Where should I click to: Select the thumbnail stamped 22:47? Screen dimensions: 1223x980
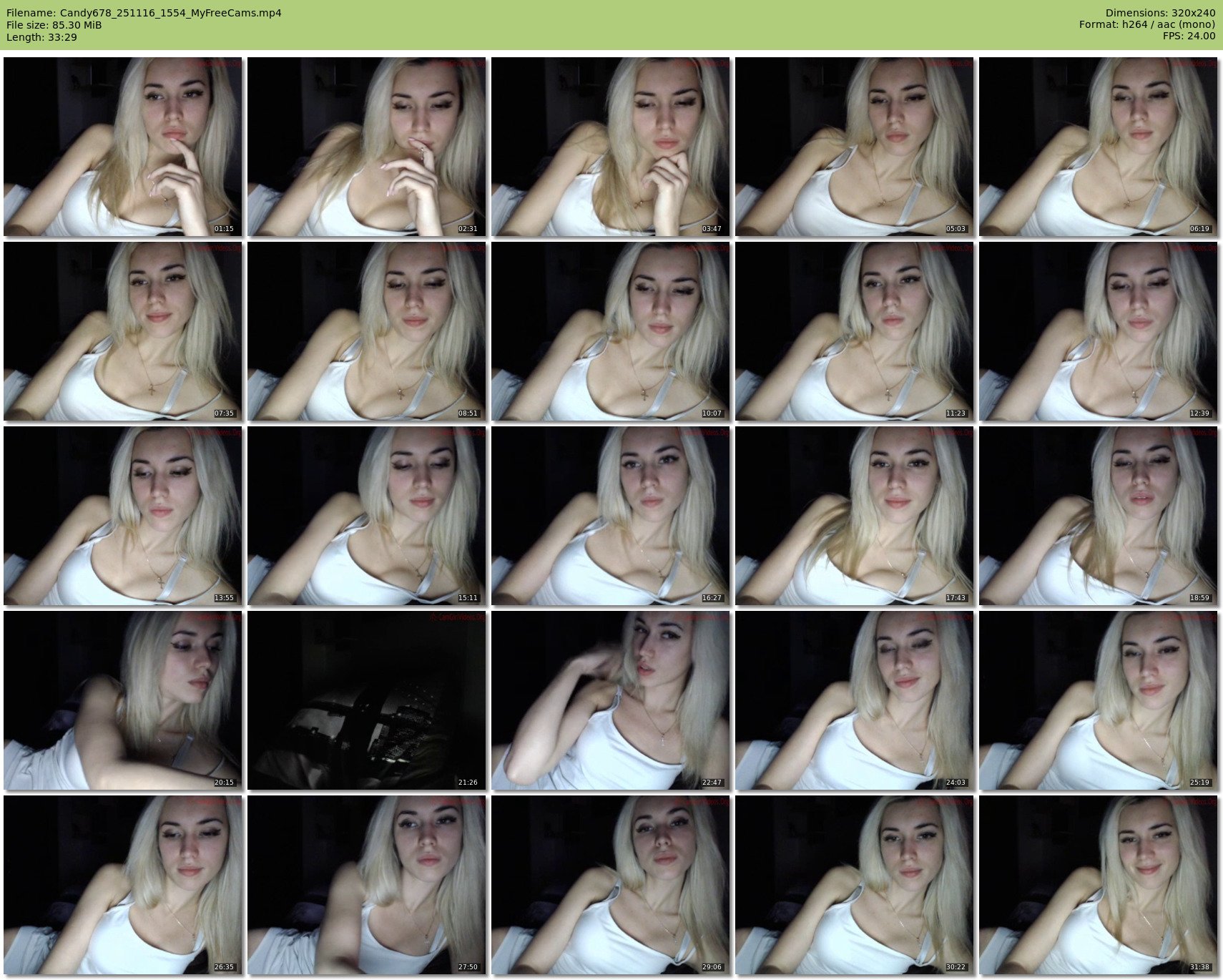[x=611, y=700]
